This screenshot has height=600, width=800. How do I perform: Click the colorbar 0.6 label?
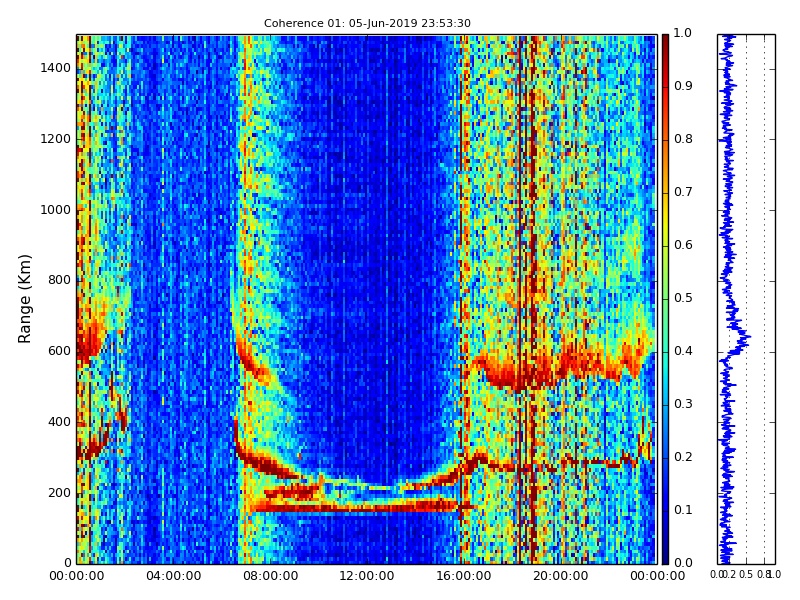(683, 245)
